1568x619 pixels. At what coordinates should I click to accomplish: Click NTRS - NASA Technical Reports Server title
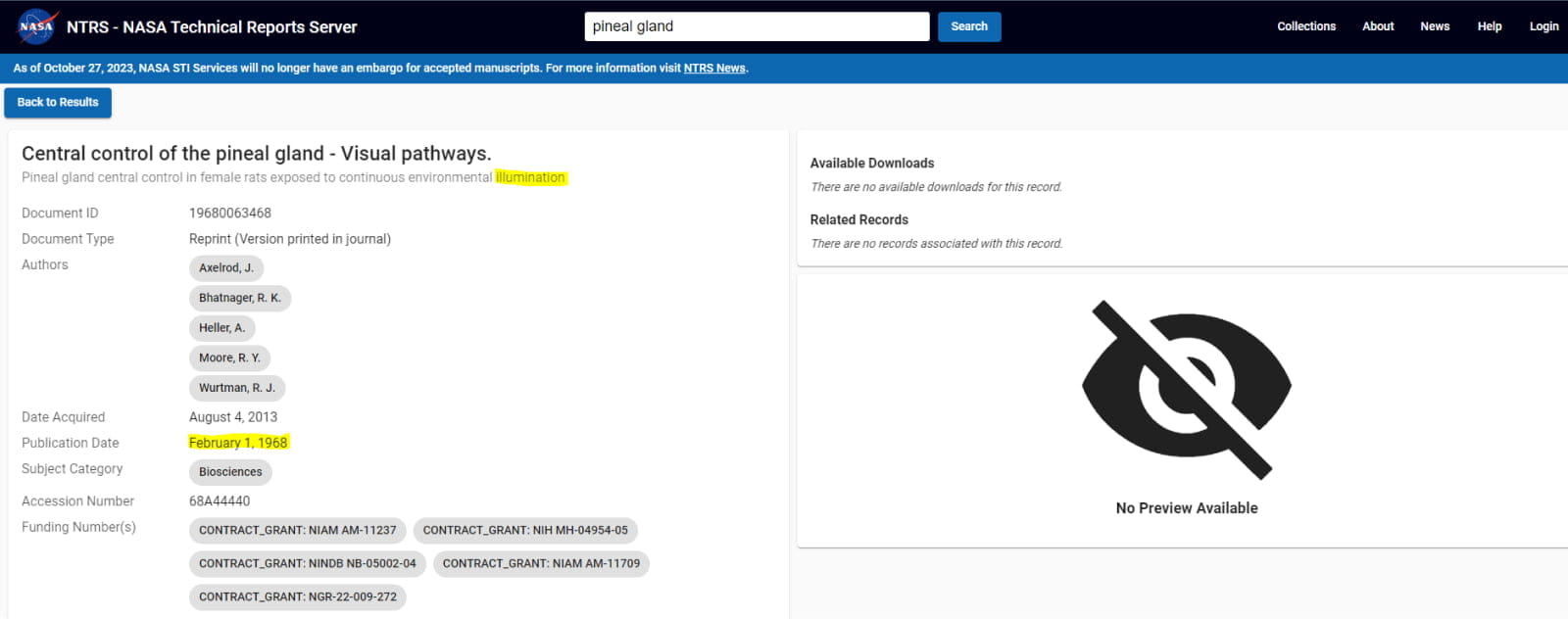point(212,27)
